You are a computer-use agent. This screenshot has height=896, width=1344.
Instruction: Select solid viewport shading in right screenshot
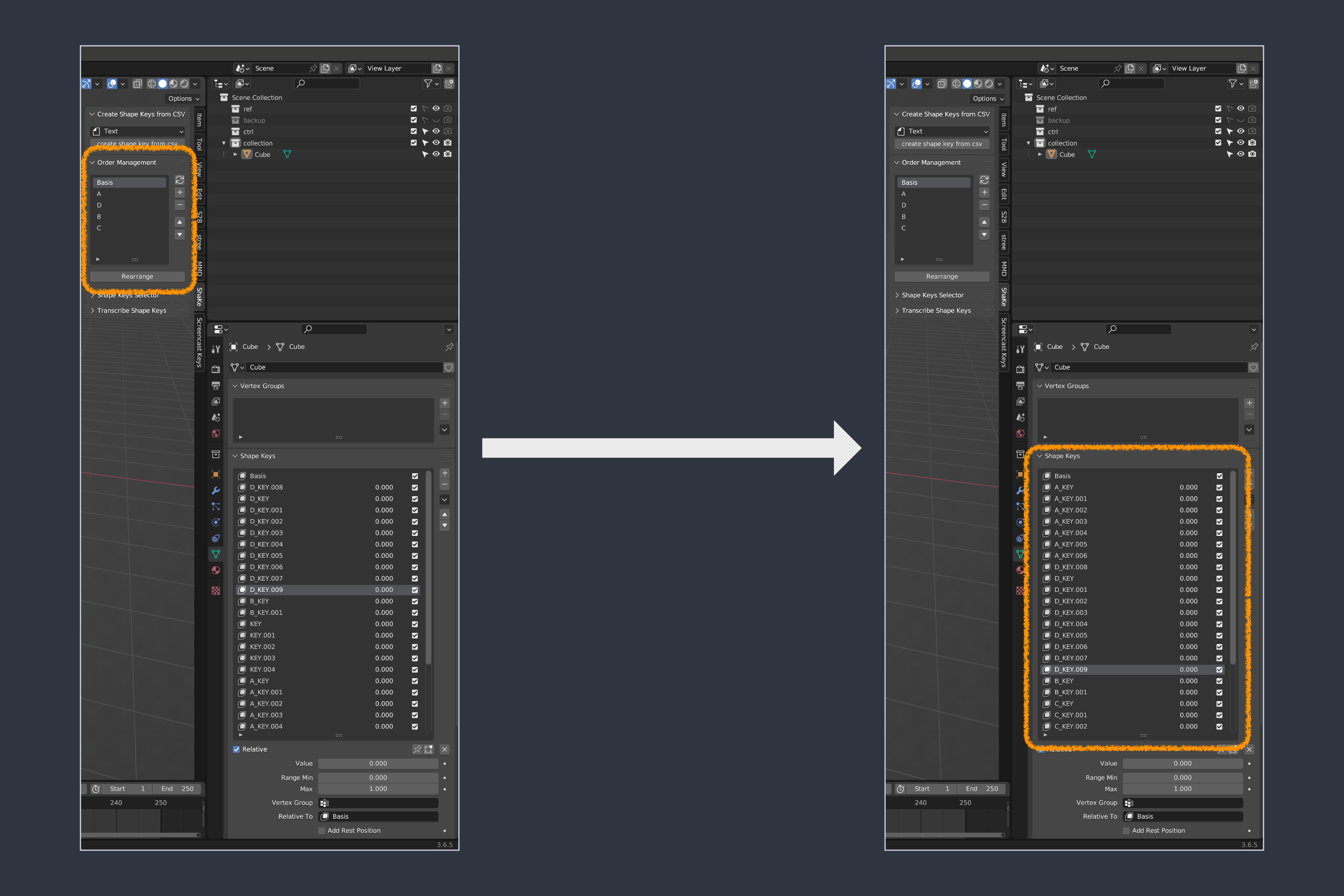pyautogui.click(x=967, y=84)
